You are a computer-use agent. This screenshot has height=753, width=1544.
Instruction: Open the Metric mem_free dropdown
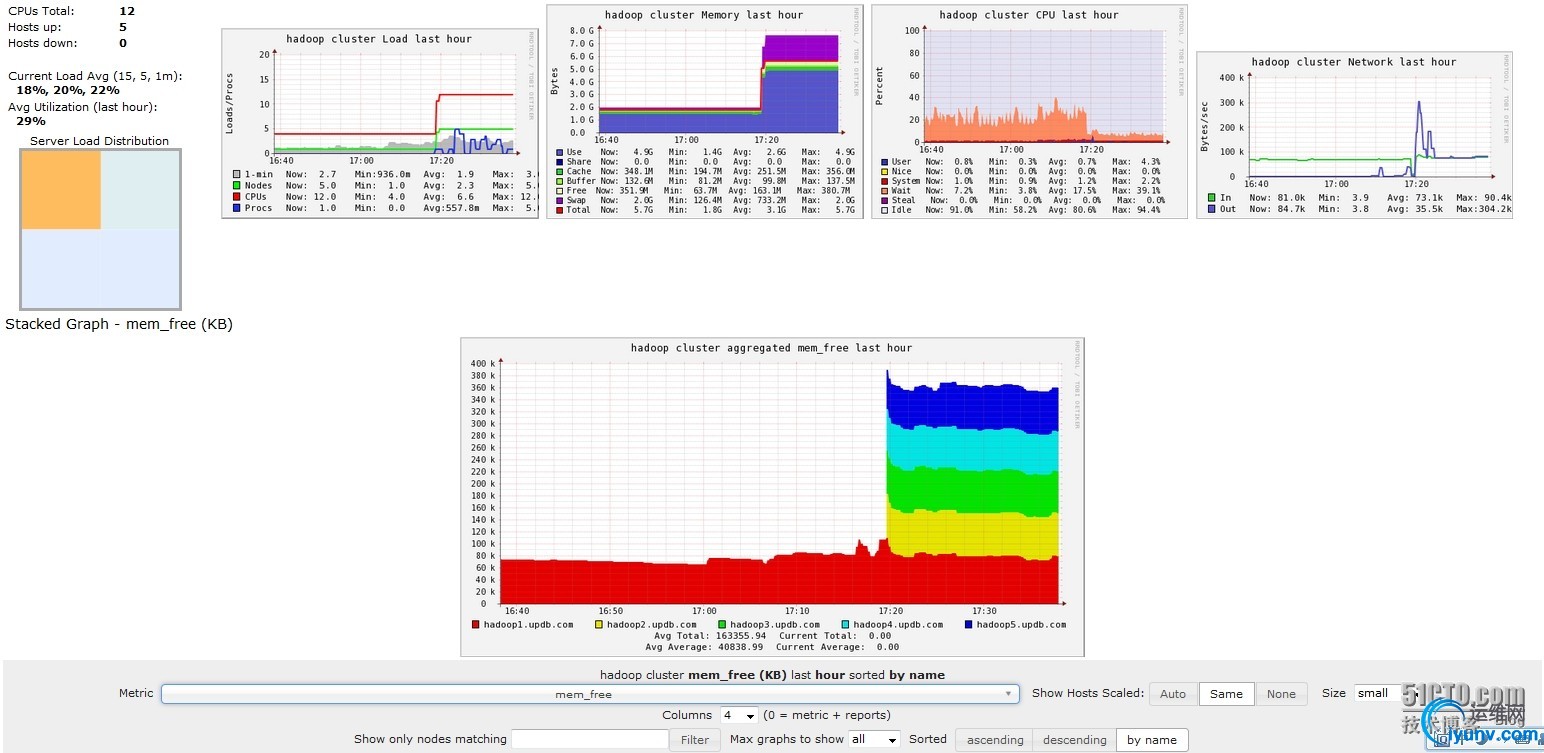point(590,694)
